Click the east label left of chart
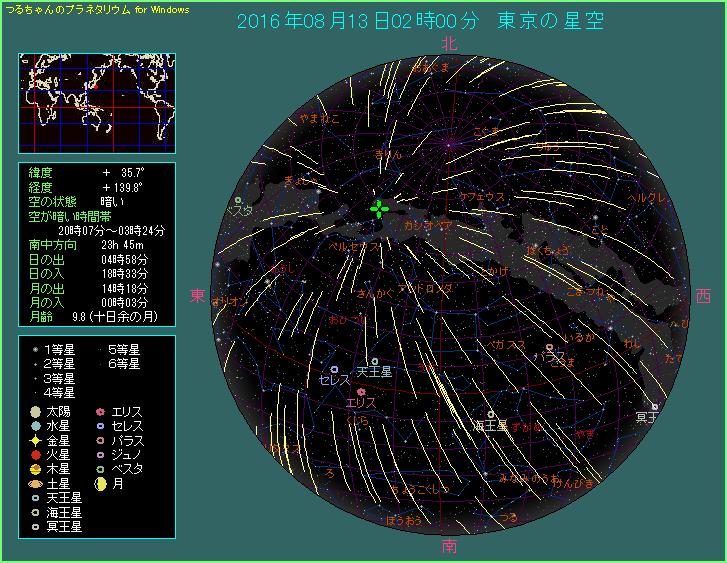Viewport: 727px width, 563px height. coord(197,296)
